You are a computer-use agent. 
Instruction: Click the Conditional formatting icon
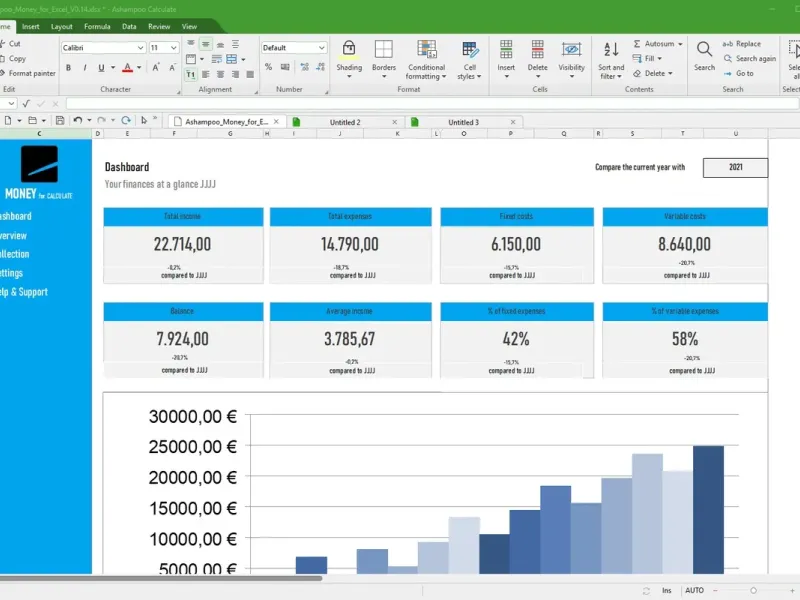(427, 50)
